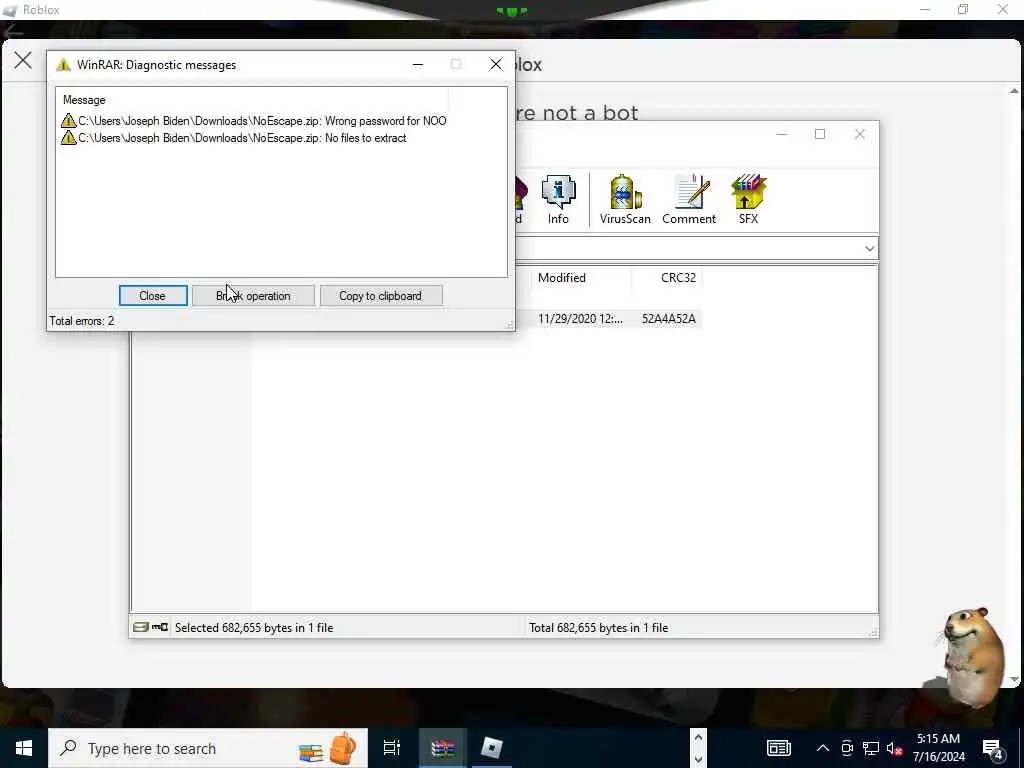Click the SFX icon in WinRAR toolbar

(x=748, y=200)
